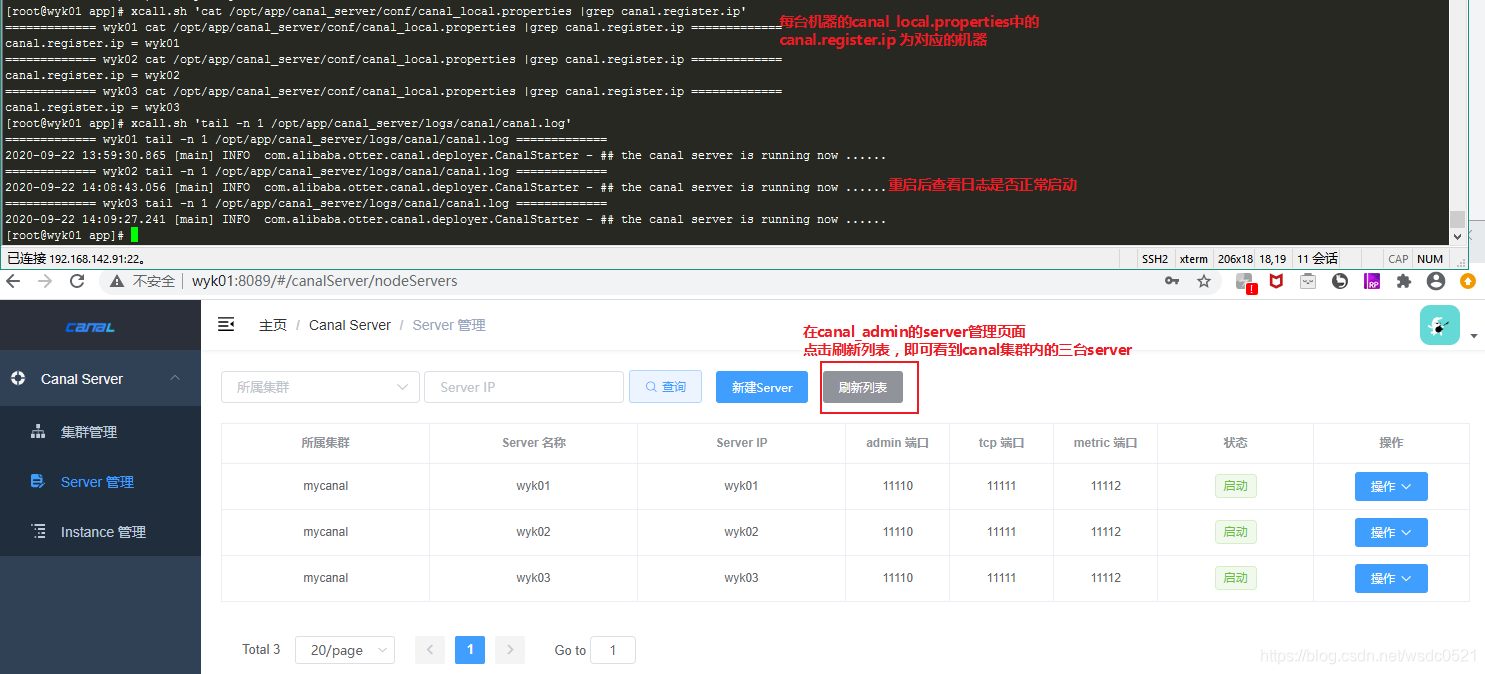The height and width of the screenshot is (674, 1485).
Task: Click the gray sleepy-face box extension icon
Action: pyautogui.click(x=1308, y=282)
